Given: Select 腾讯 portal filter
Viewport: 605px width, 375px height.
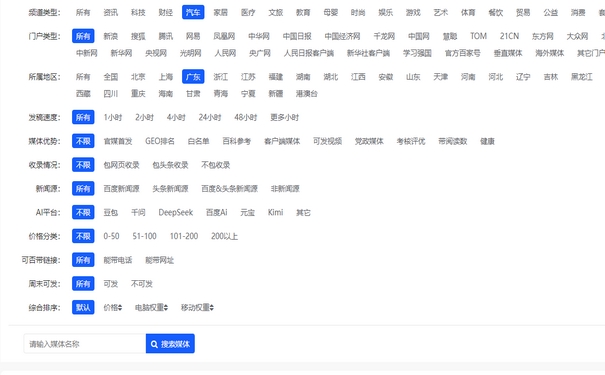Looking at the screenshot, I should coord(166,36).
